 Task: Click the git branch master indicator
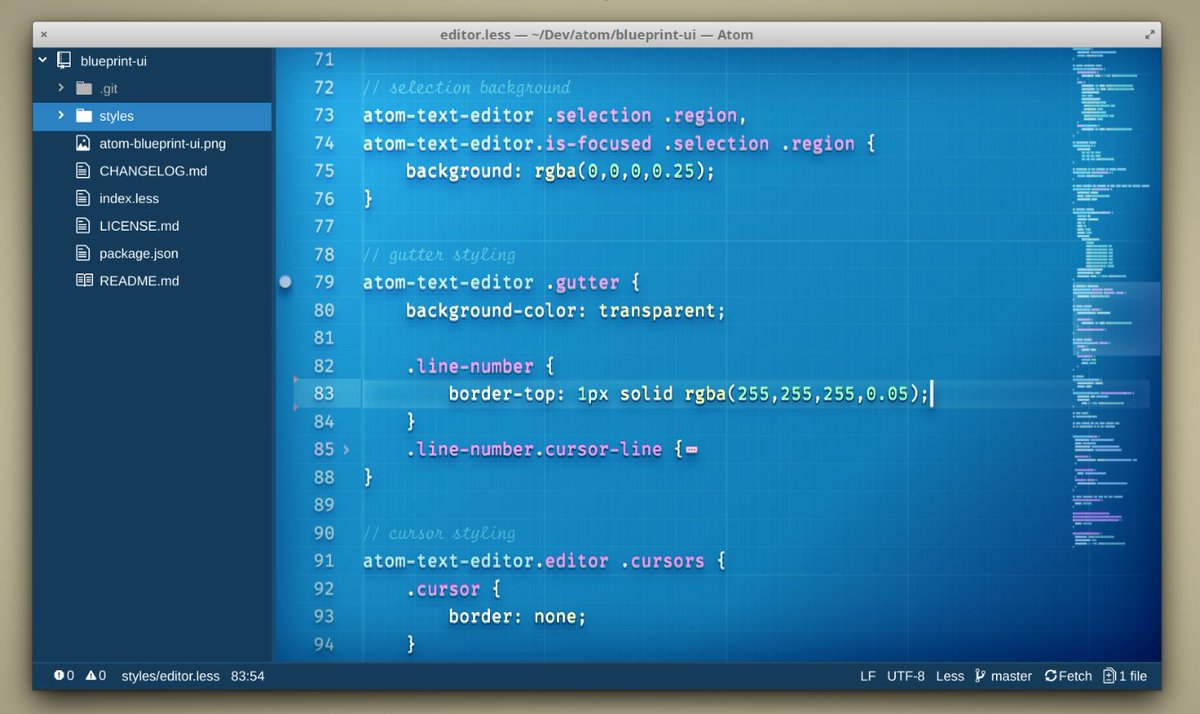pos(1003,676)
